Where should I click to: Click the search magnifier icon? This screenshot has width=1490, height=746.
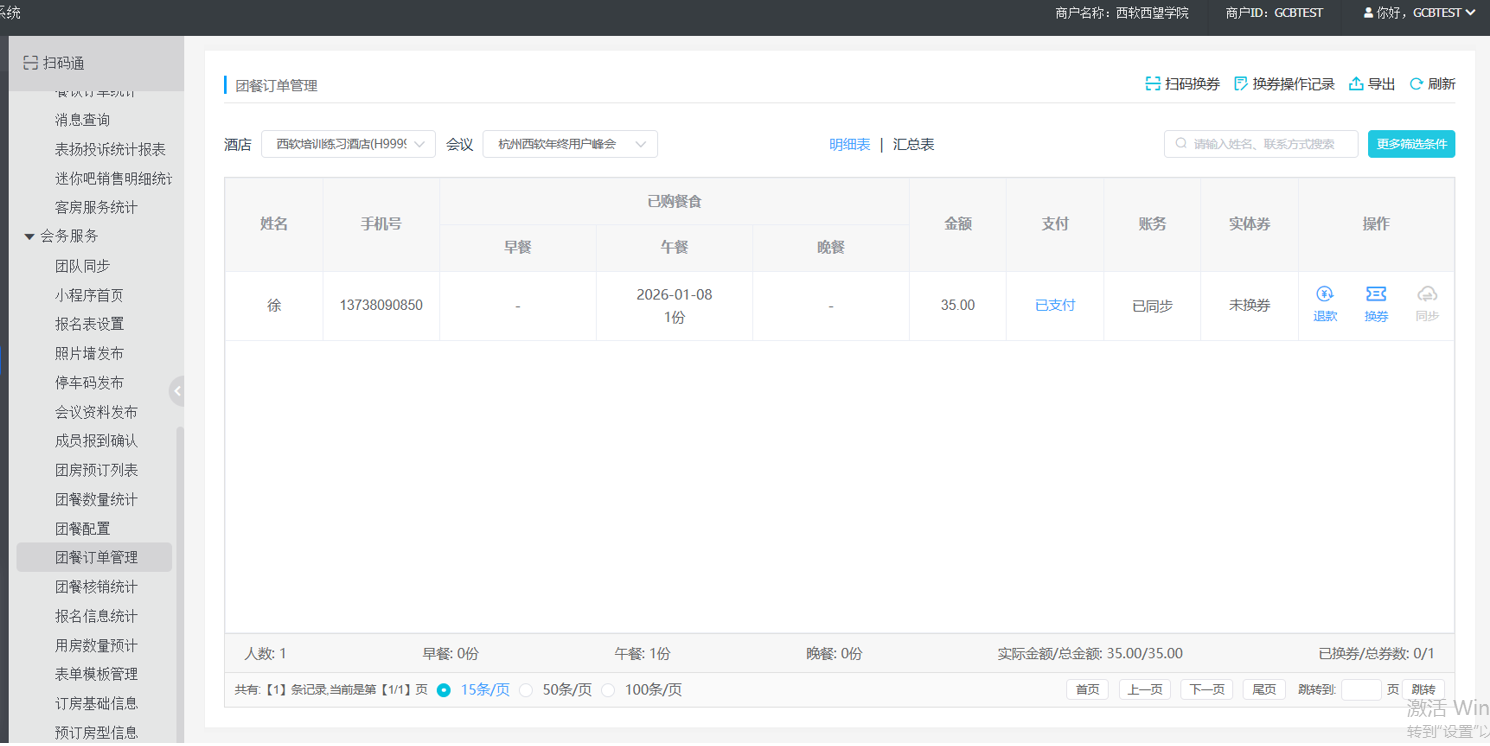[1181, 144]
